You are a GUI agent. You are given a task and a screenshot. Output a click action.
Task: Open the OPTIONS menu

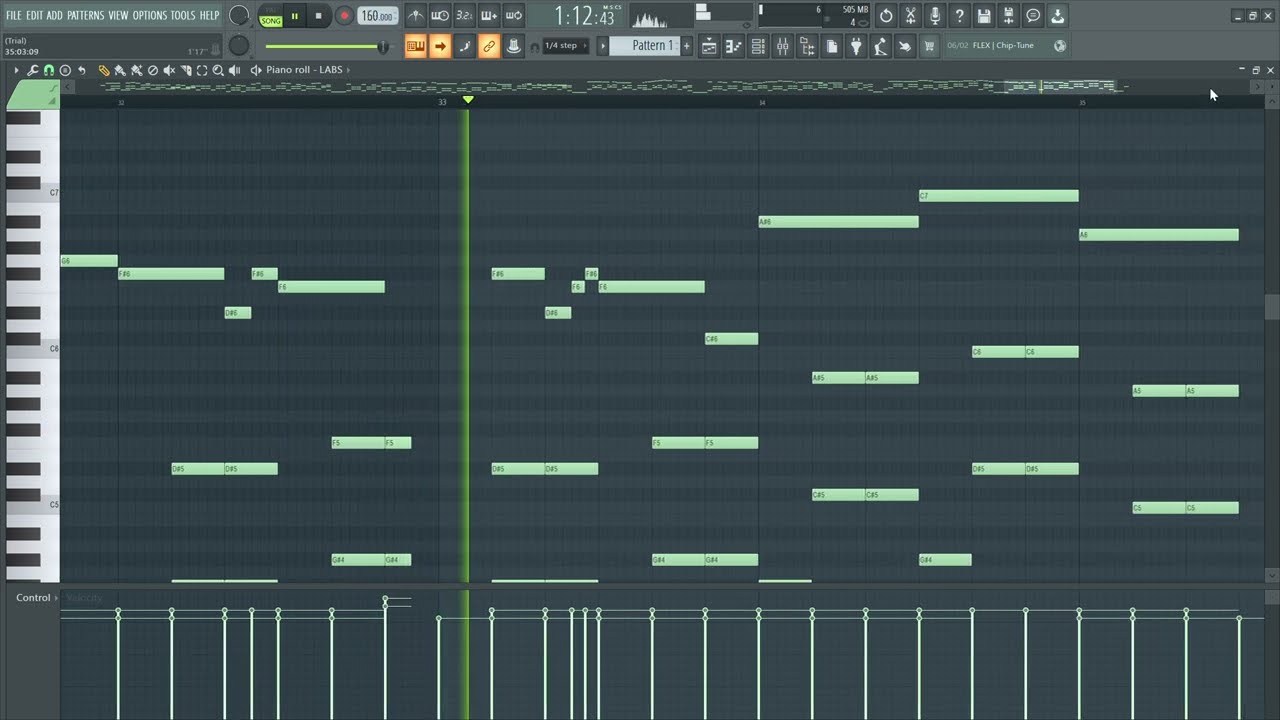tap(149, 15)
